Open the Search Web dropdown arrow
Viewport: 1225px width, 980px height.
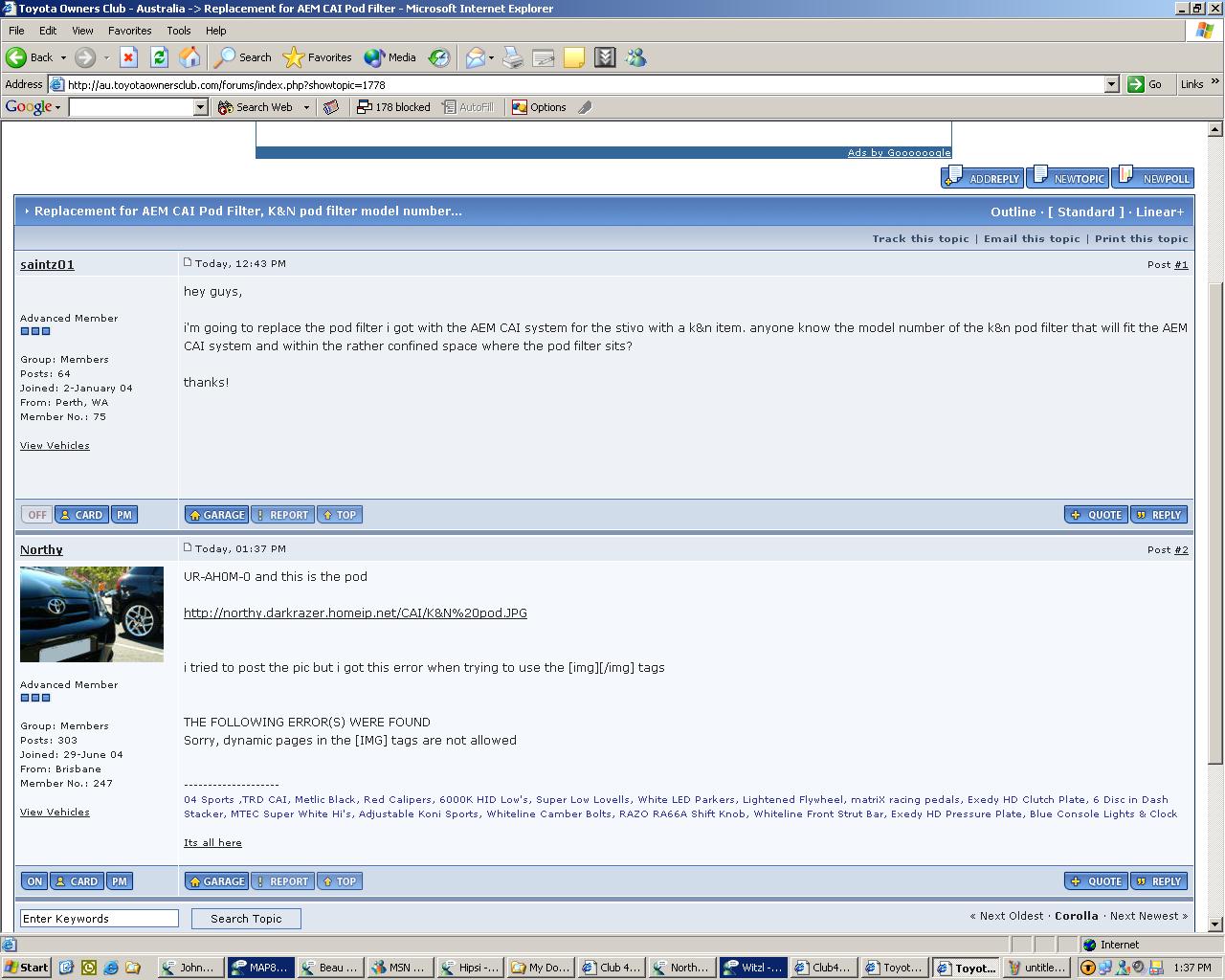(x=306, y=107)
